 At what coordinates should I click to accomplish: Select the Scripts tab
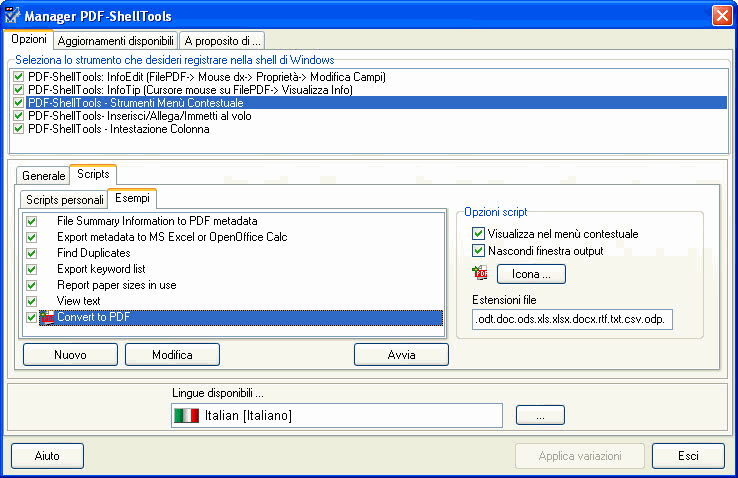pos(93,174)
